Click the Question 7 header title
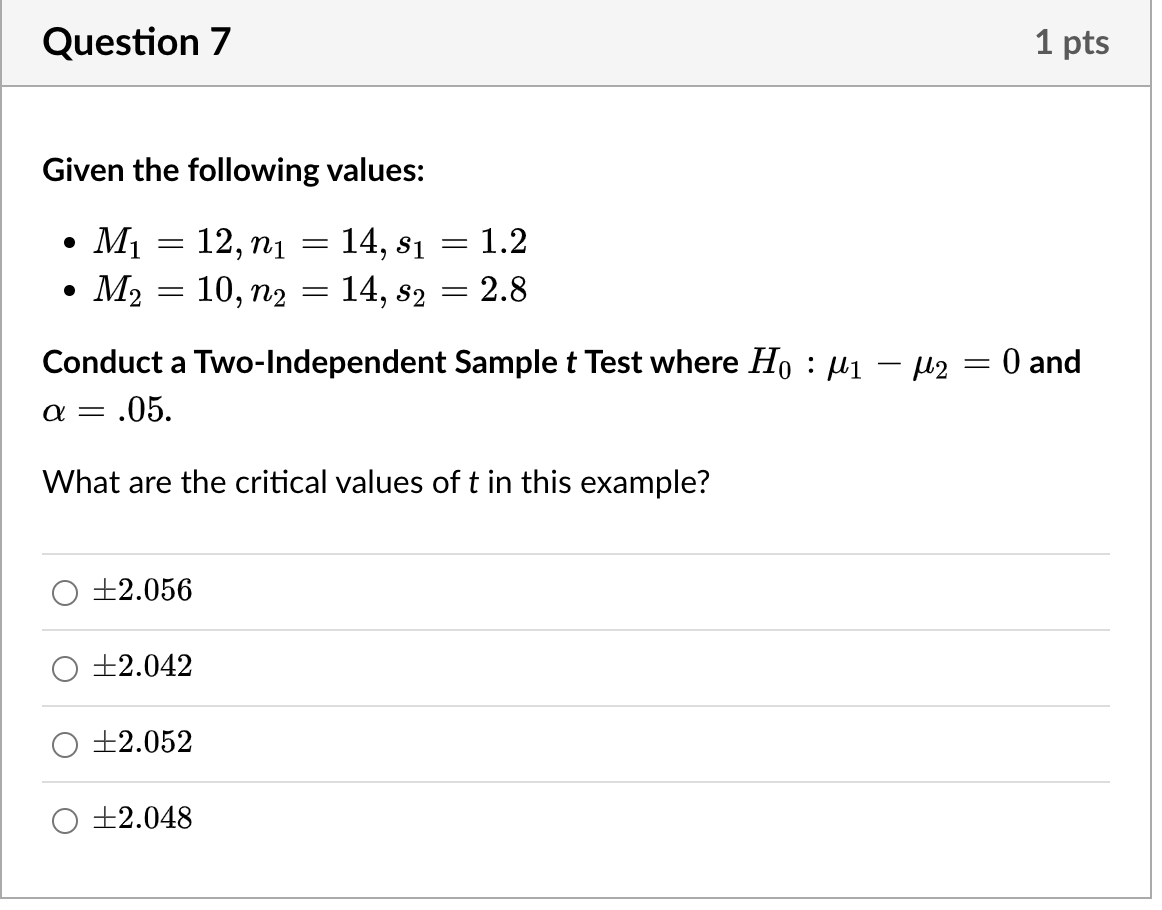 136,42
